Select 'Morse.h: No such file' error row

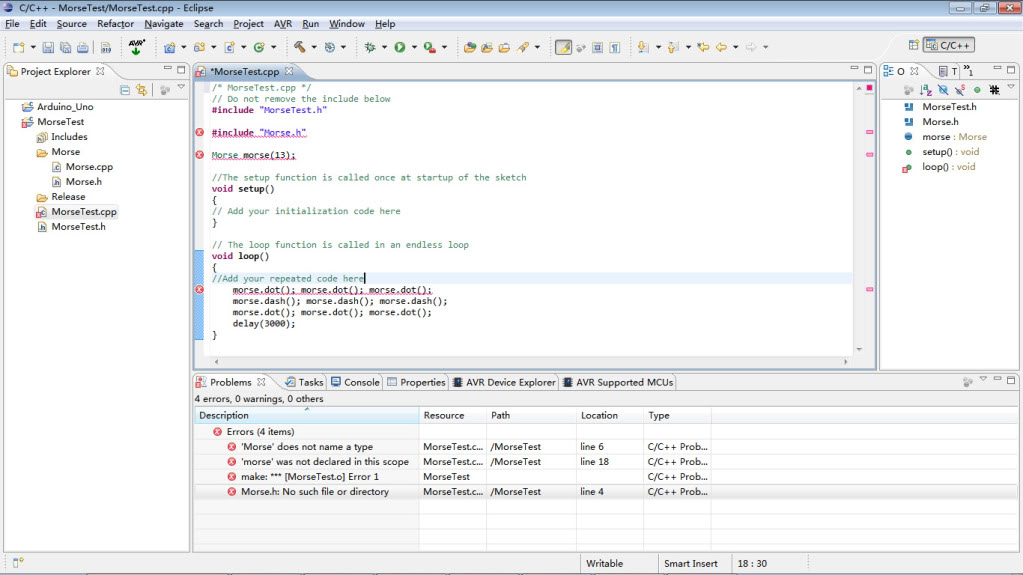pyautogui.click(x=314, y=492)
